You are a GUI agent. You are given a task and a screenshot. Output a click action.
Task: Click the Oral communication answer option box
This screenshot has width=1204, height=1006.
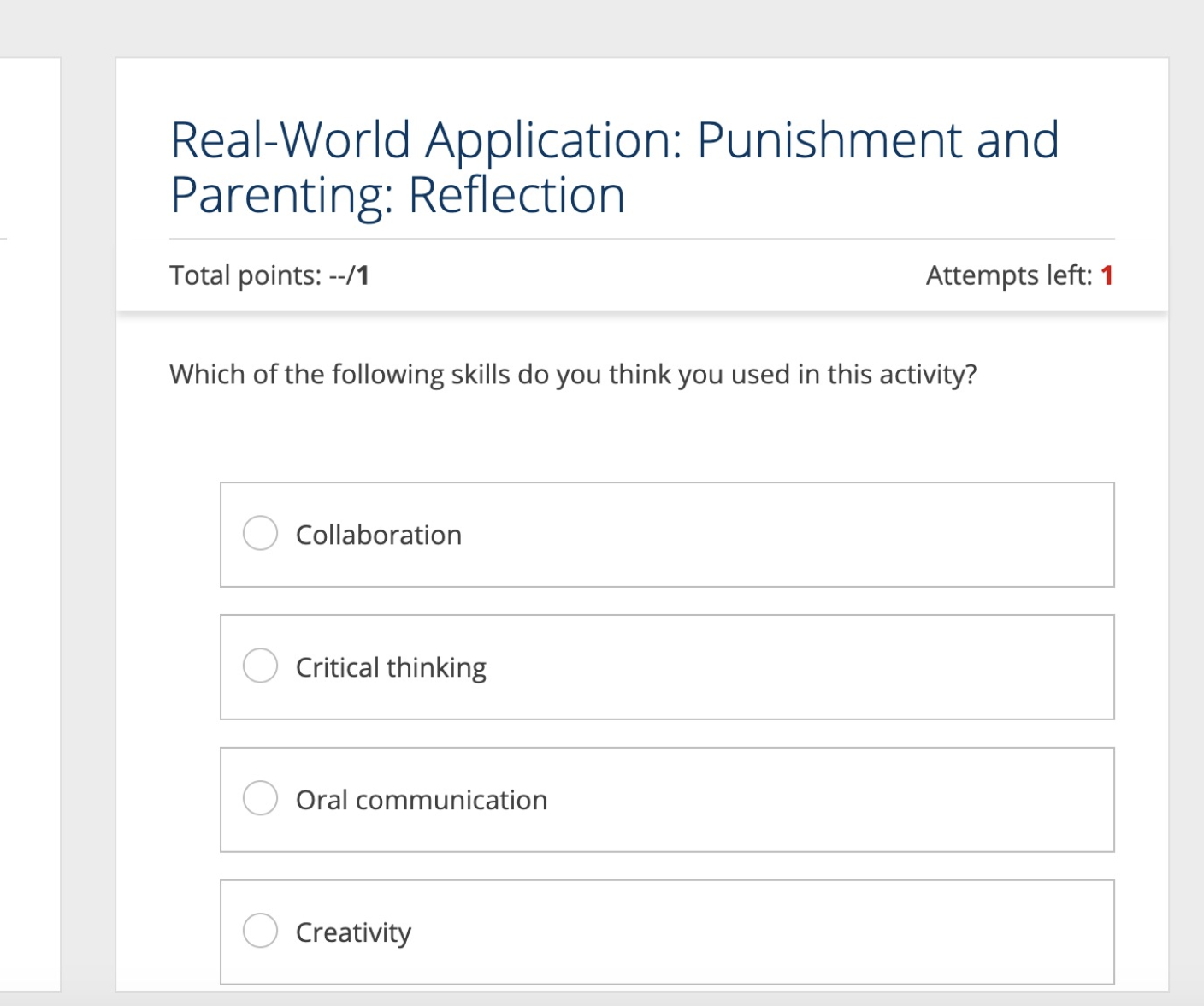click(667, 797)
